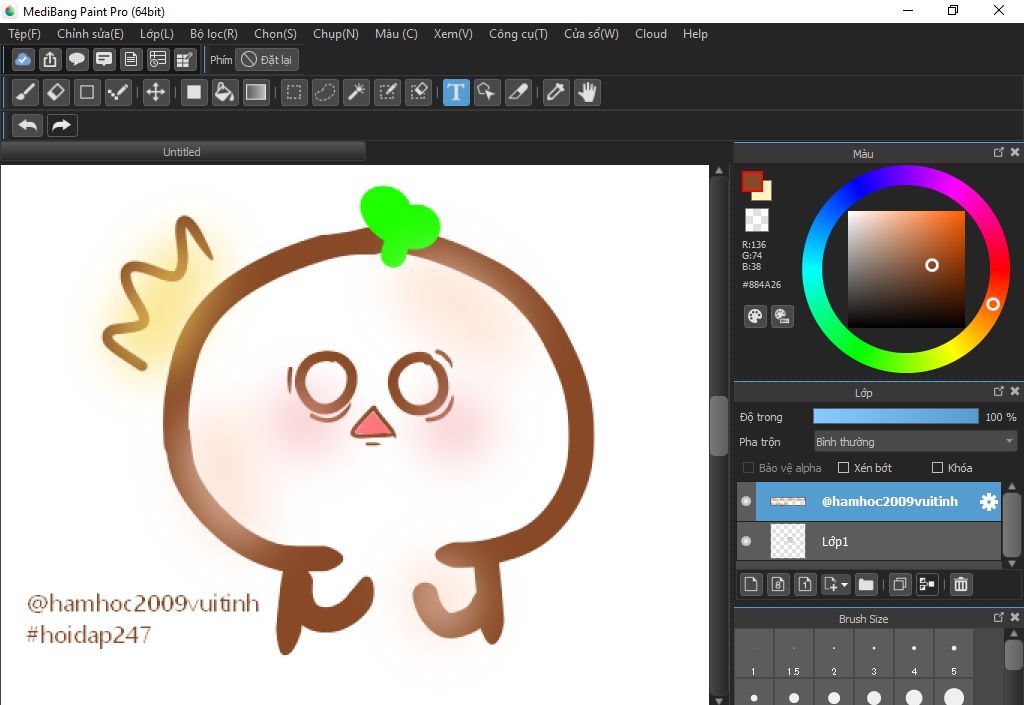Click the share export icon
This screenshot has width=1024, height=705.
(x=50, y=59)
